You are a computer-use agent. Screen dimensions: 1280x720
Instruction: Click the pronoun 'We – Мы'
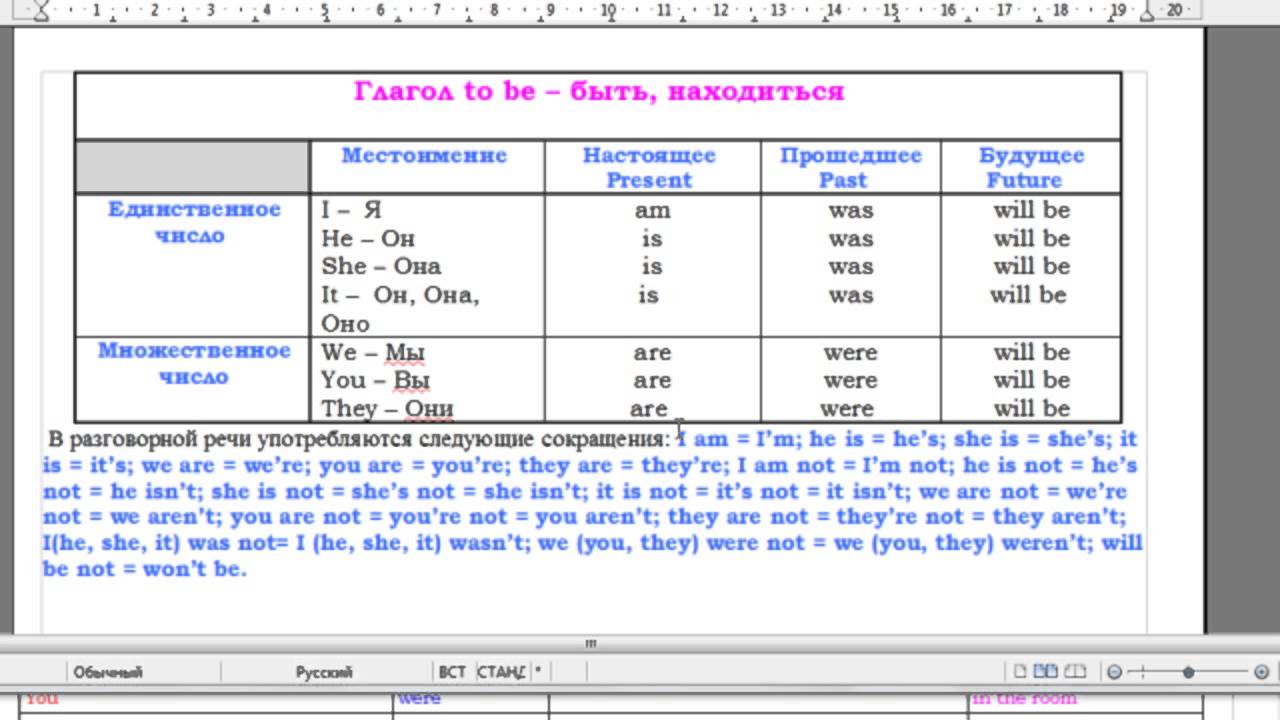(x=373, y=352)
